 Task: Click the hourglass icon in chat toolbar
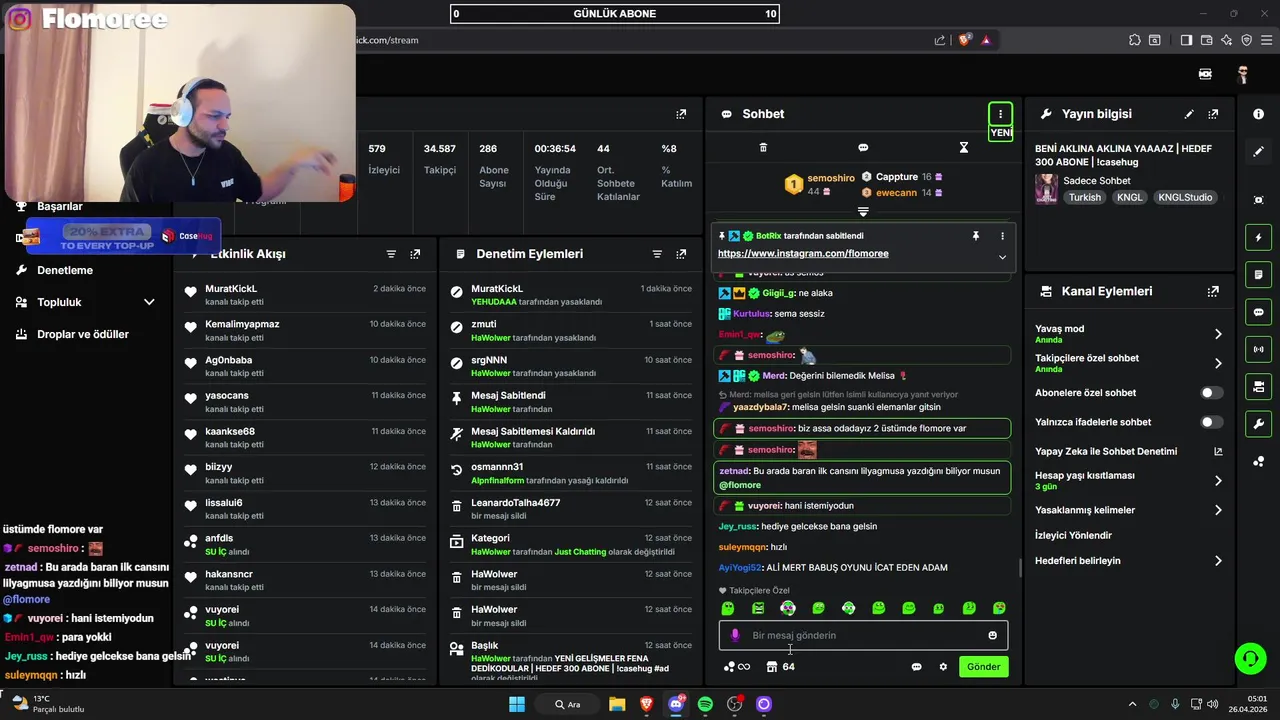(963, 148)
